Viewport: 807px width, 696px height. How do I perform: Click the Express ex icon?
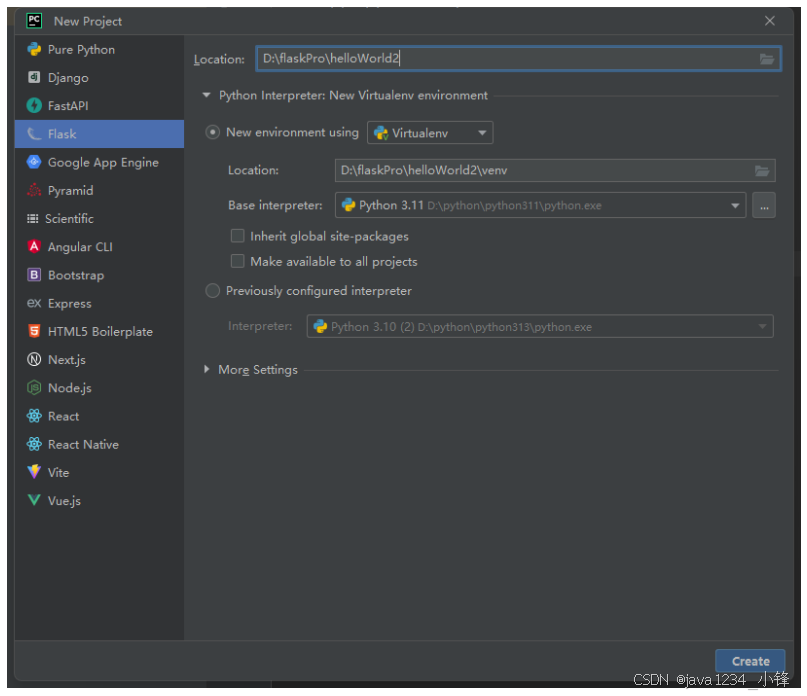point(34,303)
